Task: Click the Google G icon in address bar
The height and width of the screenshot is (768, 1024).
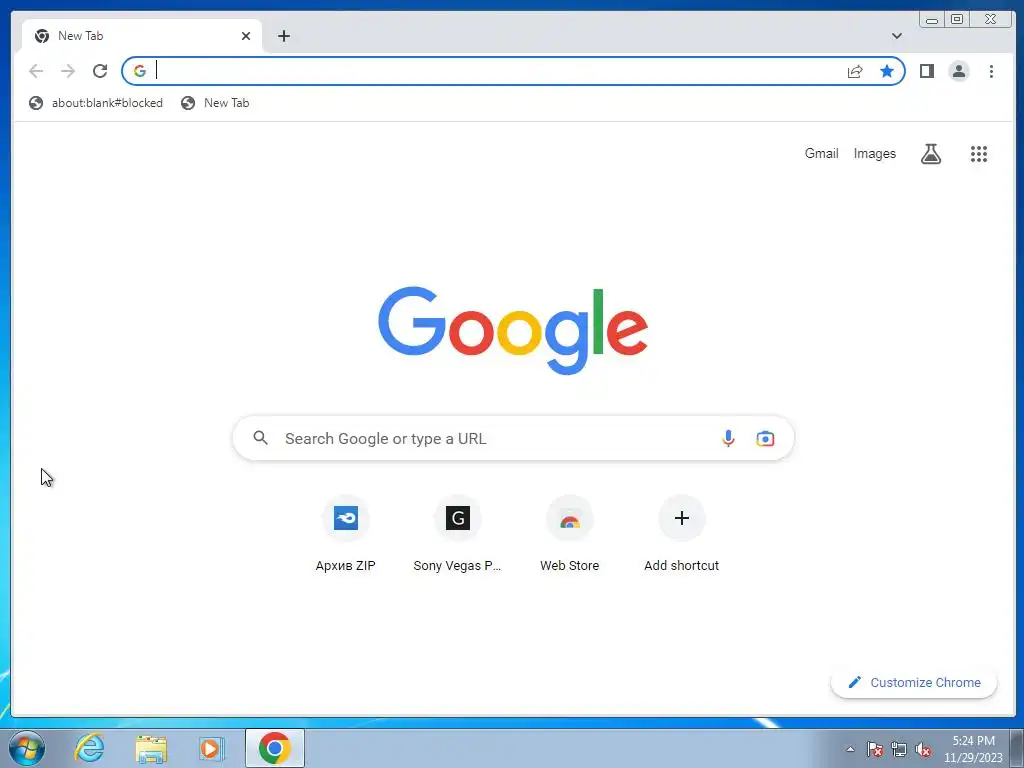Action: [x=140, y=71]
